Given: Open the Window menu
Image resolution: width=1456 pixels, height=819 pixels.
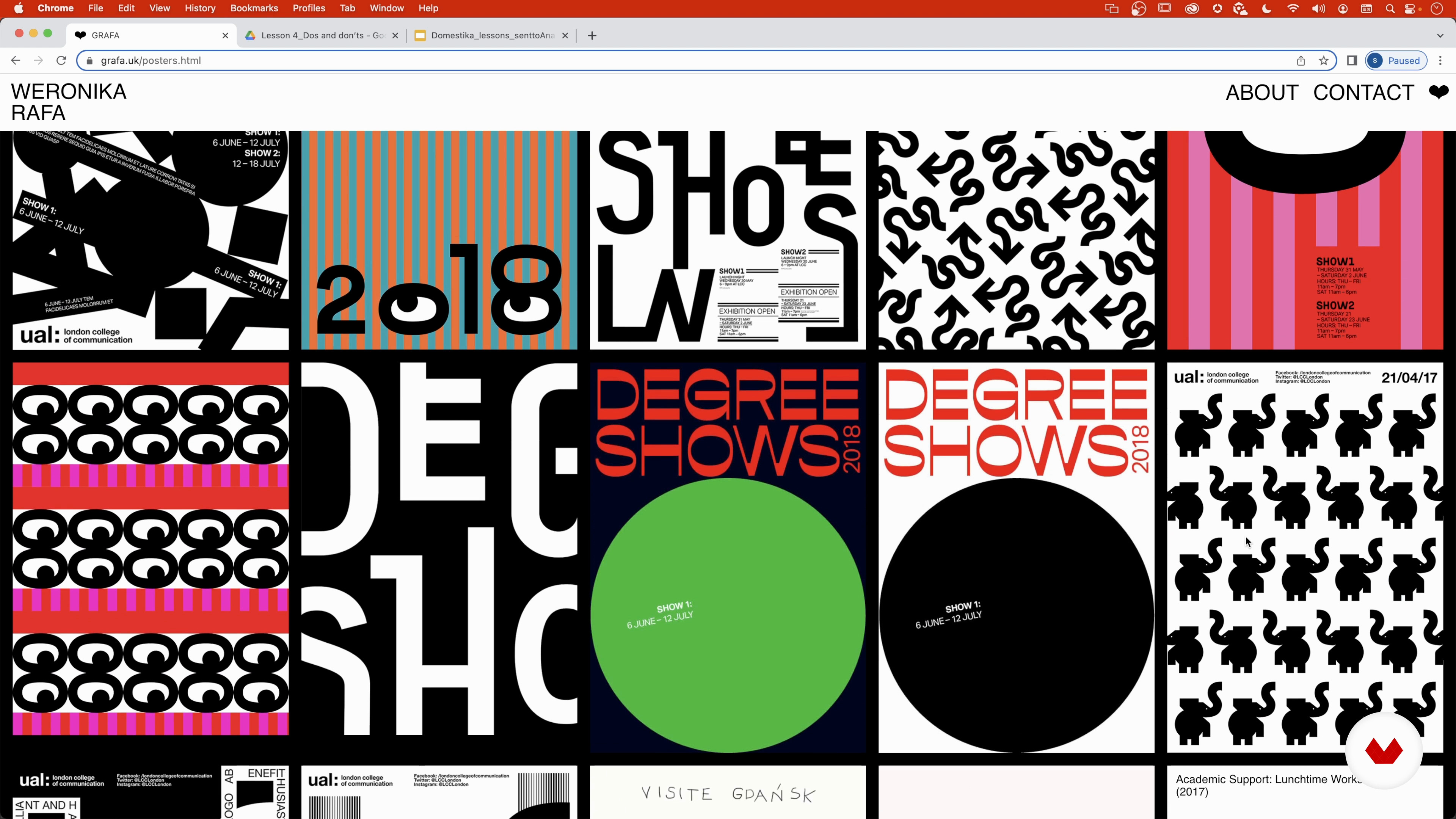Looking at the screenshot, I should point(387,8).
